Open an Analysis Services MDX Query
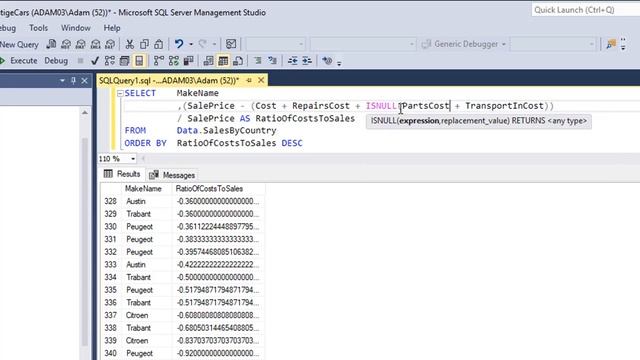This screenshot has height=360, width=640. (66, 44)
